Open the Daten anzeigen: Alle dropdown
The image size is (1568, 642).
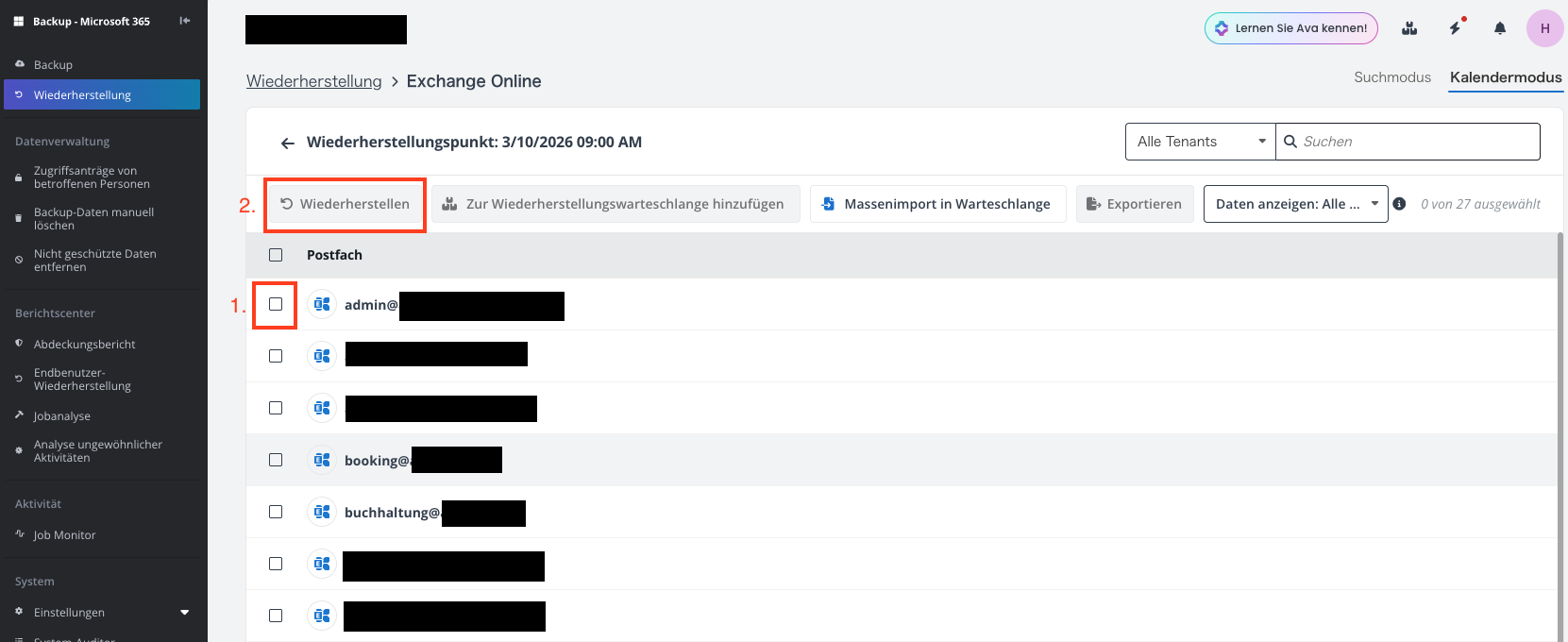[1296, 204]
